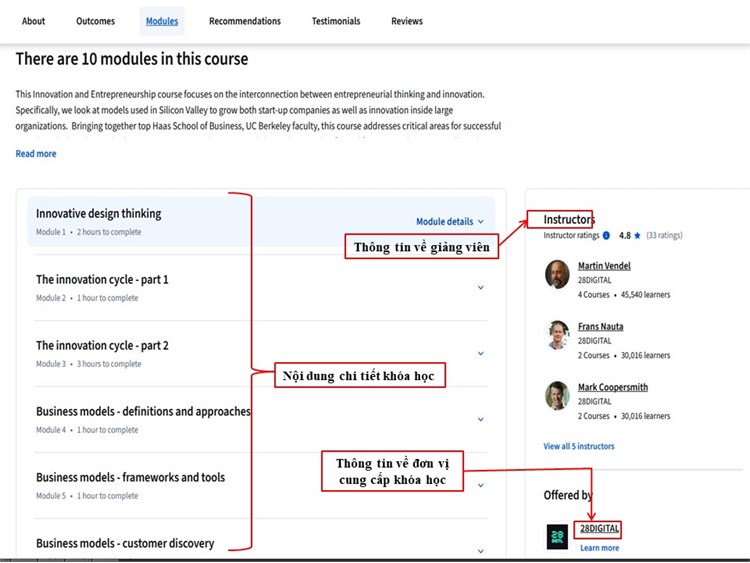Screen dimensions: 750x563
Task: Click View all 5 instructors link
Action: (579, 446)
